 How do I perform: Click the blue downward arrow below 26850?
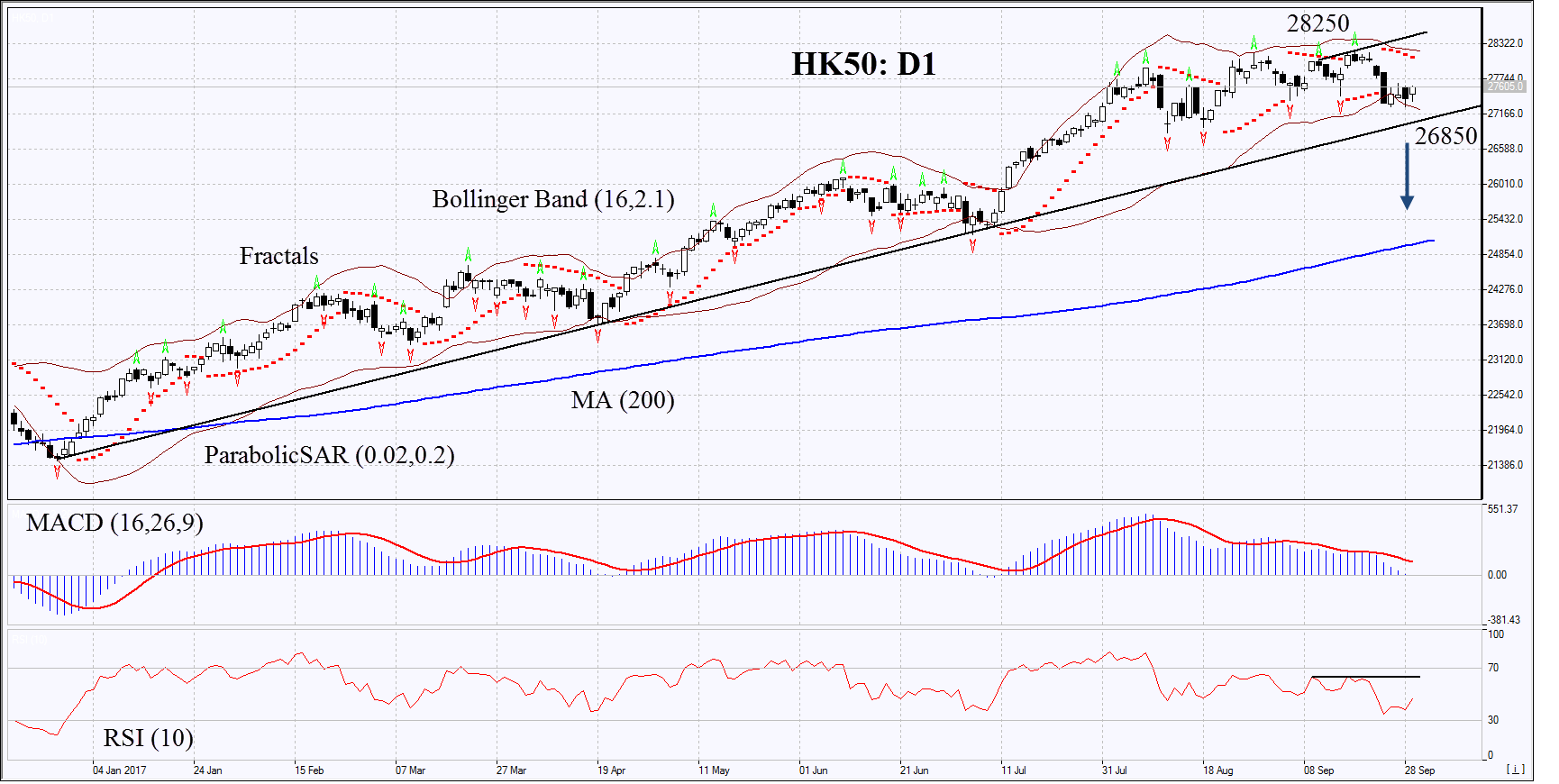click(x=1406, y=176)
